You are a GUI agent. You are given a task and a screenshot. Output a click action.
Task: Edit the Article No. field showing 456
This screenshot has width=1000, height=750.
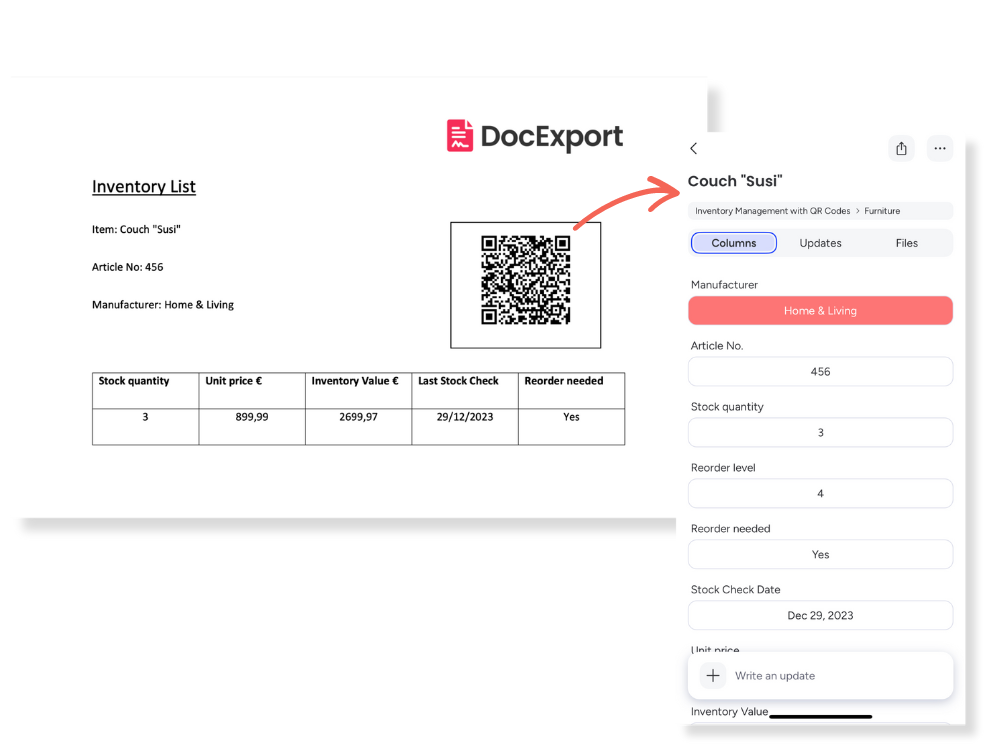pyautogui.click(x=820, y=372)
